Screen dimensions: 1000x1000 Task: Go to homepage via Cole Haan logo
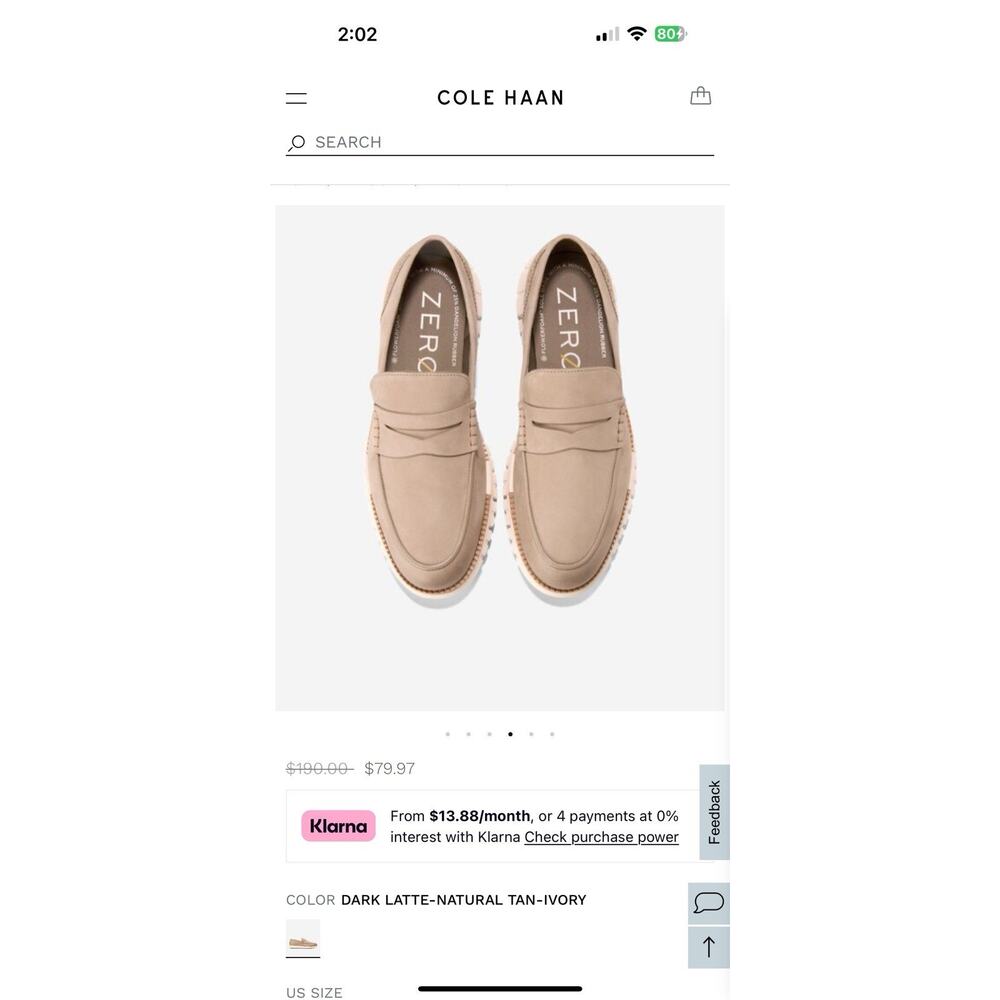(500, 97)
